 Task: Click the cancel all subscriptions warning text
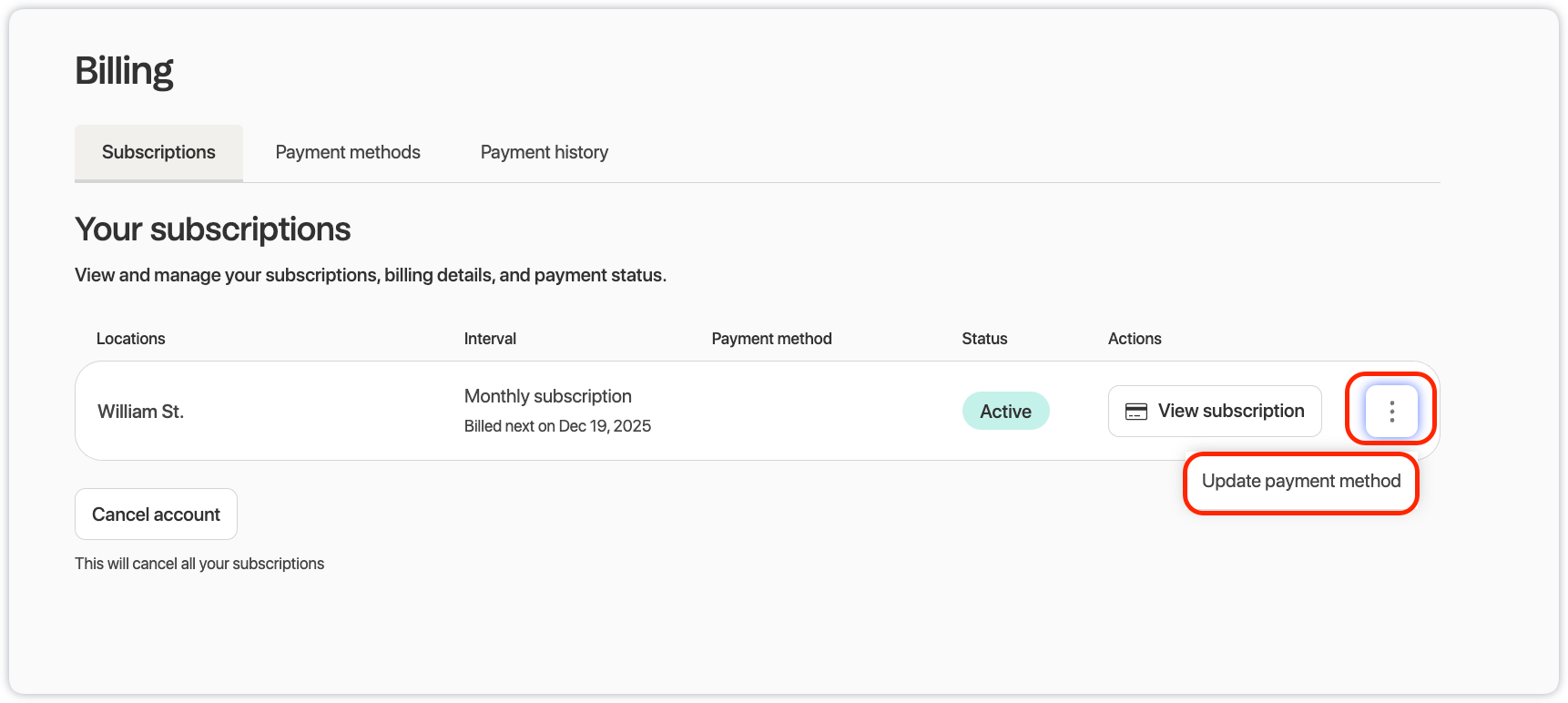click(199, 564)
